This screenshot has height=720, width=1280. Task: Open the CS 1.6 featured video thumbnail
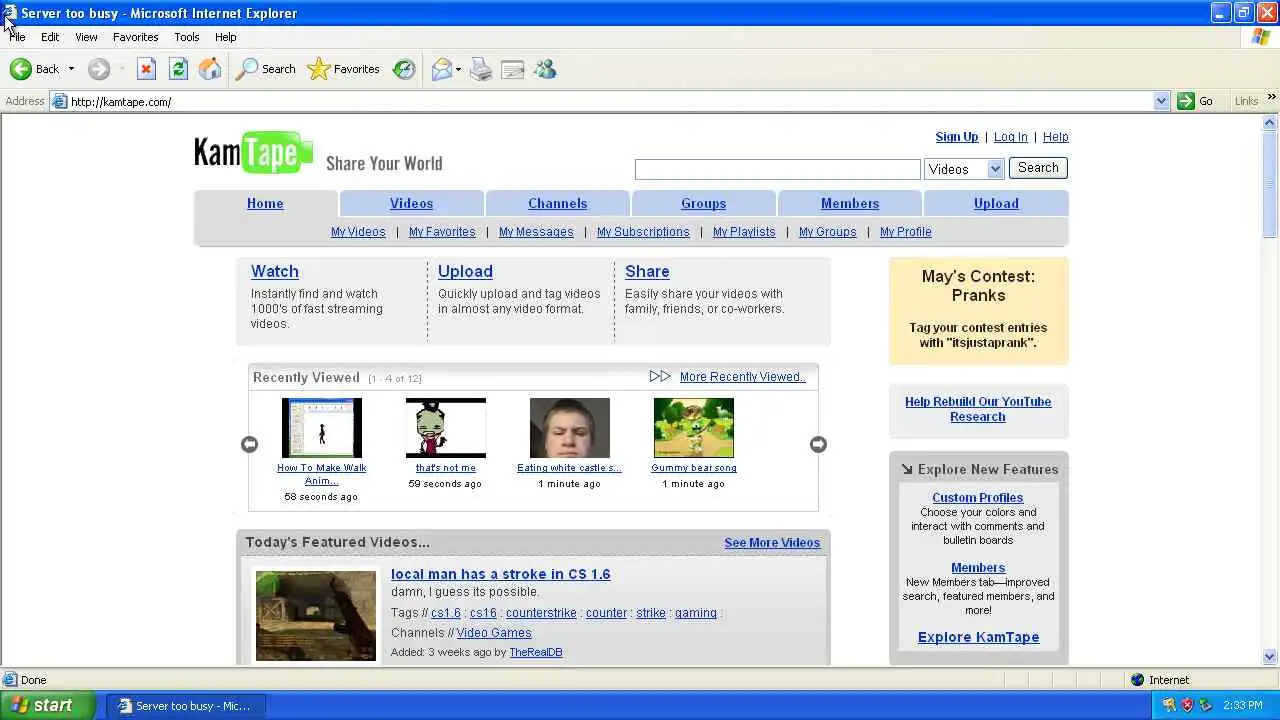pyautogui.click(x=316, y=616)
